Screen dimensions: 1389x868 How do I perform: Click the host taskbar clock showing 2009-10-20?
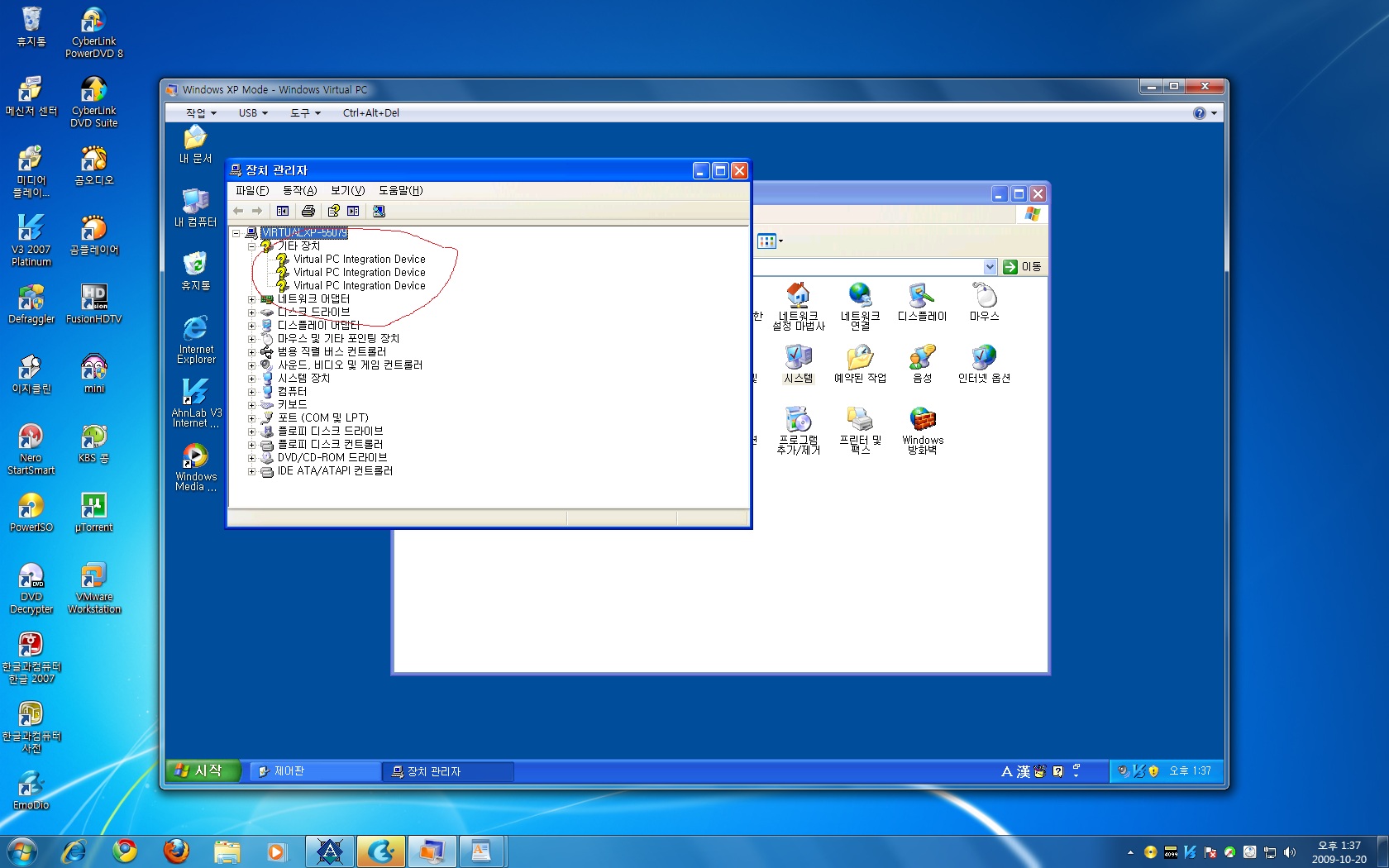point(1339,852)
